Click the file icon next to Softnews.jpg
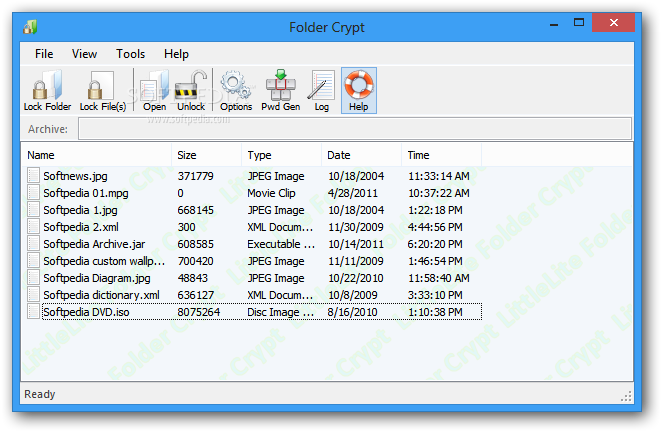This screenshot has width=662, height=432. click(33, 175)
